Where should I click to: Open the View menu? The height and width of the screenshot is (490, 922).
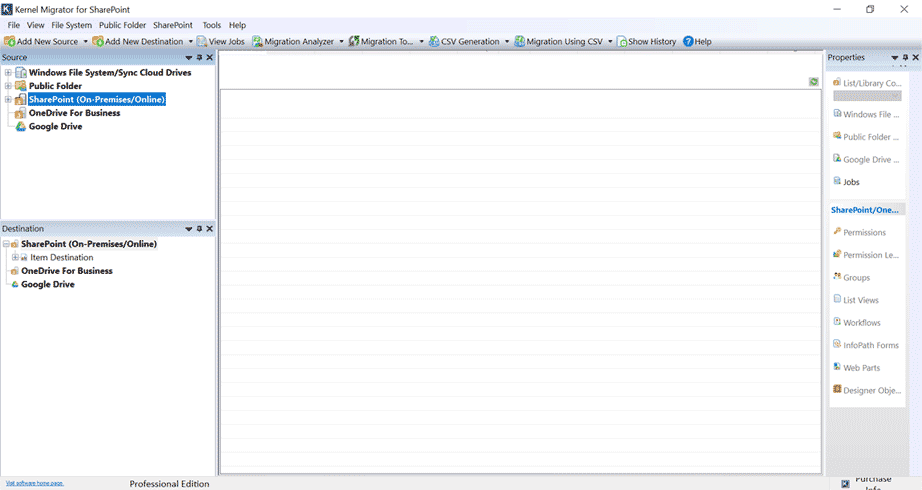(x=35, y=25)
